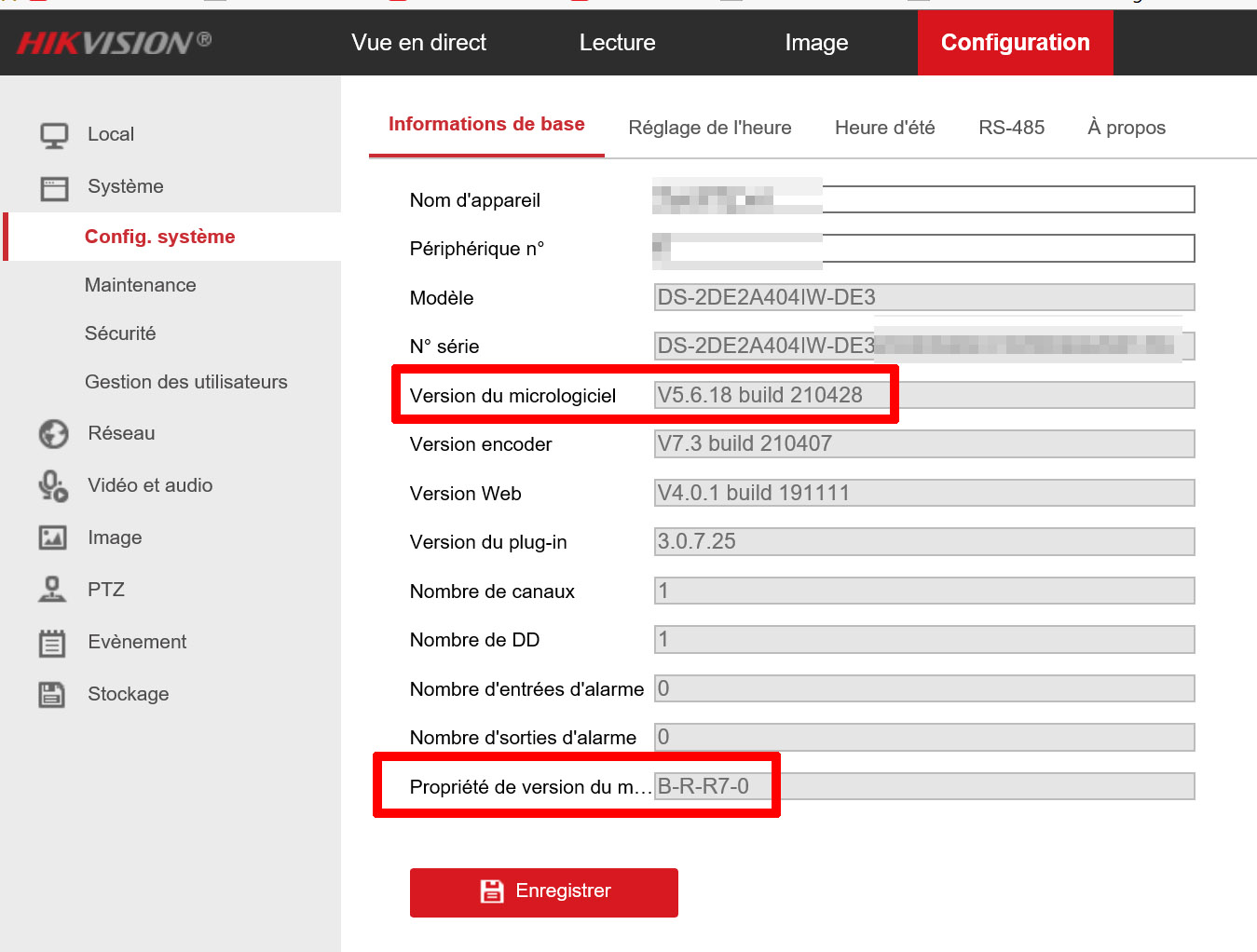Screen dimensions: 1257x952
Task: Click the Système window icon
Action: coord(54,188)
